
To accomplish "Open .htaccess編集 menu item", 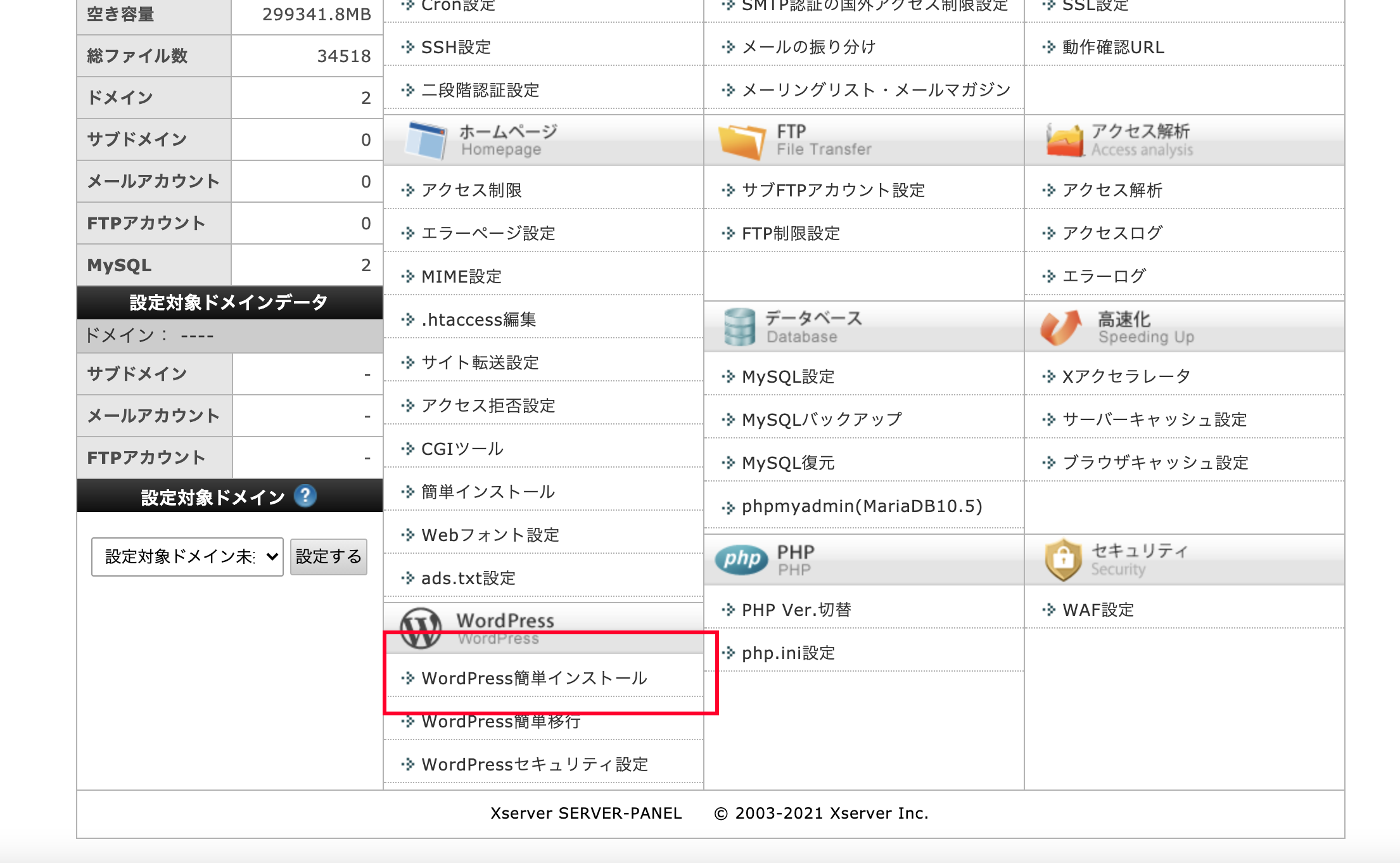I will pyautogui.click(x=478, y=320).
